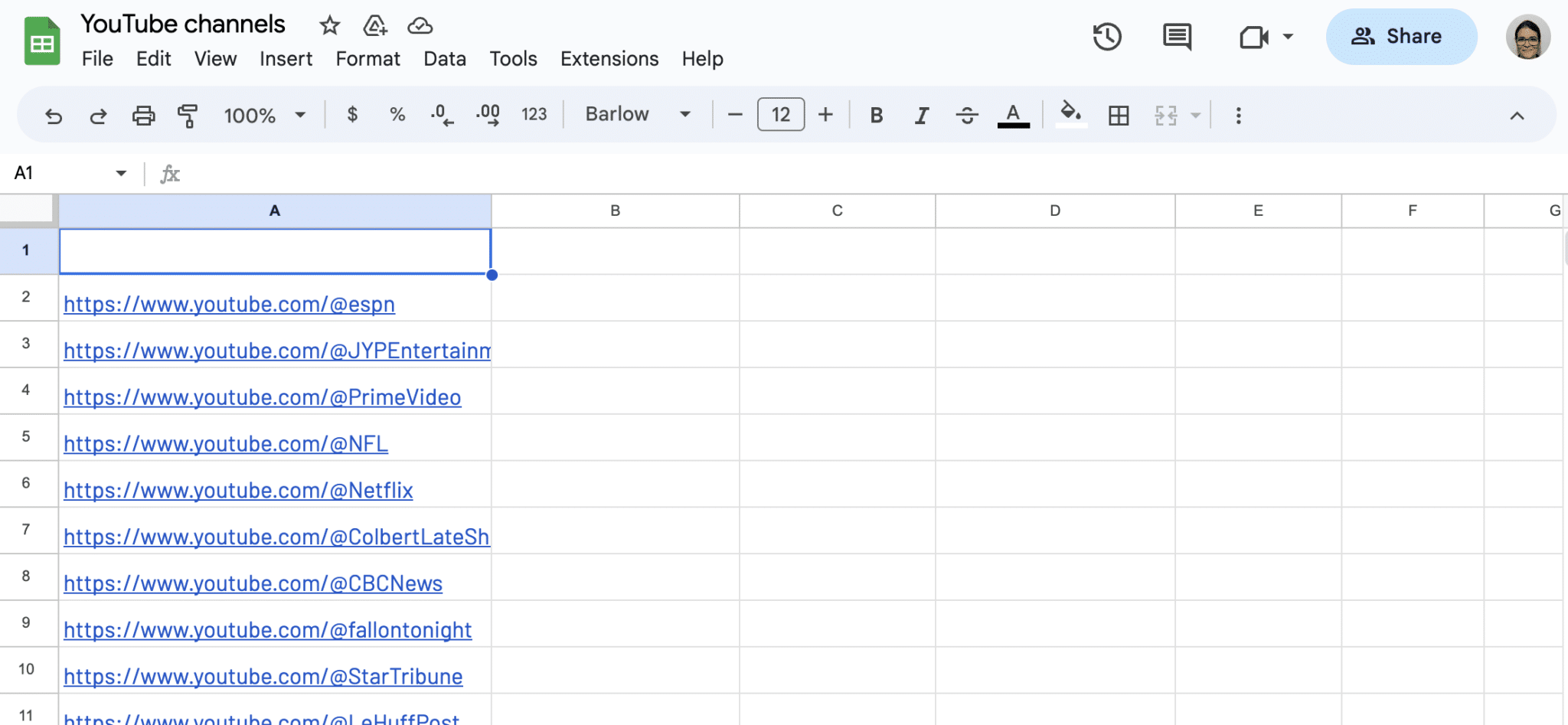Image resolution: width=1568 pixels, height=725 pixels.
Task: Open version history clock icon
Action: click(1107, 37)
